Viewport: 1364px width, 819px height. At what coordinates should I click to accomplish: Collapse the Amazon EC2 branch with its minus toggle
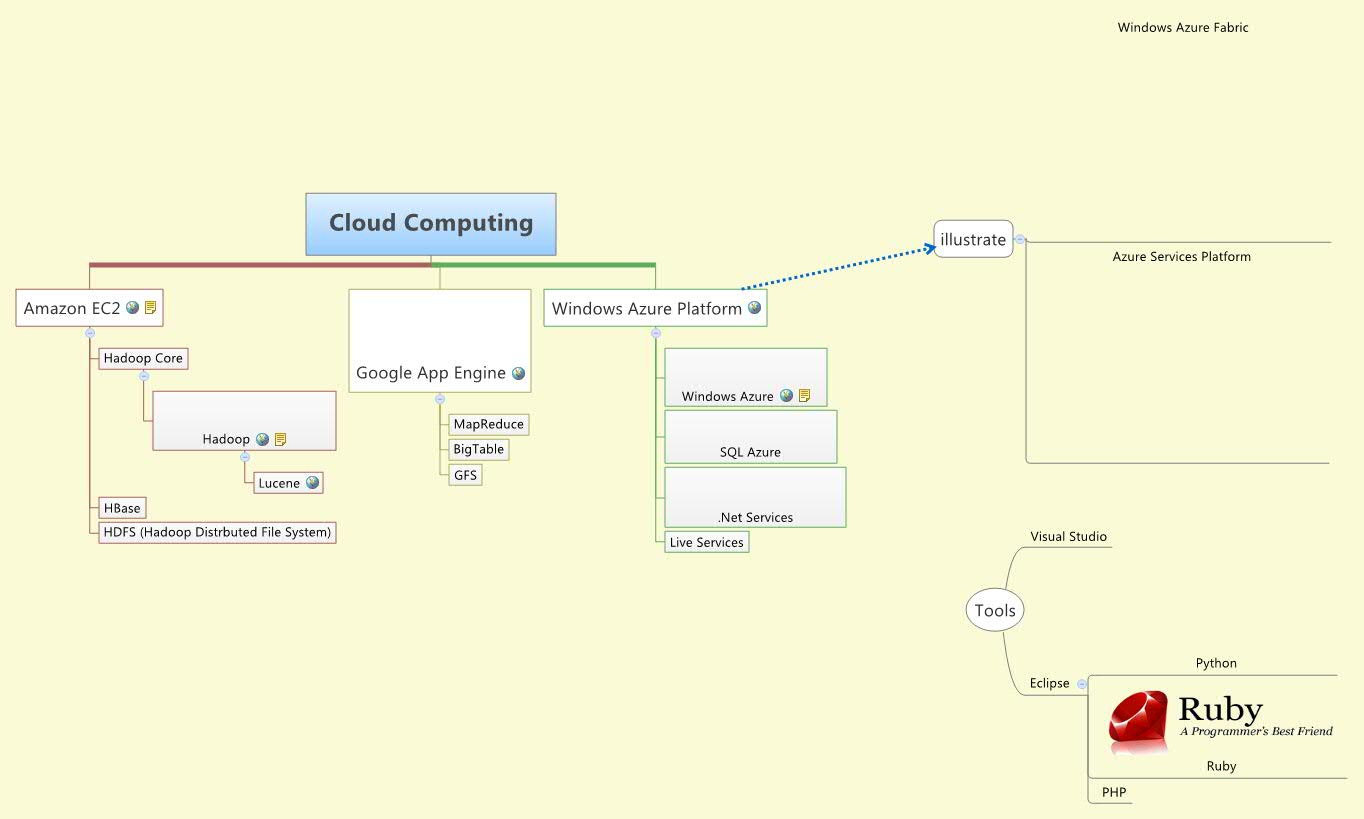pos(89,332)
